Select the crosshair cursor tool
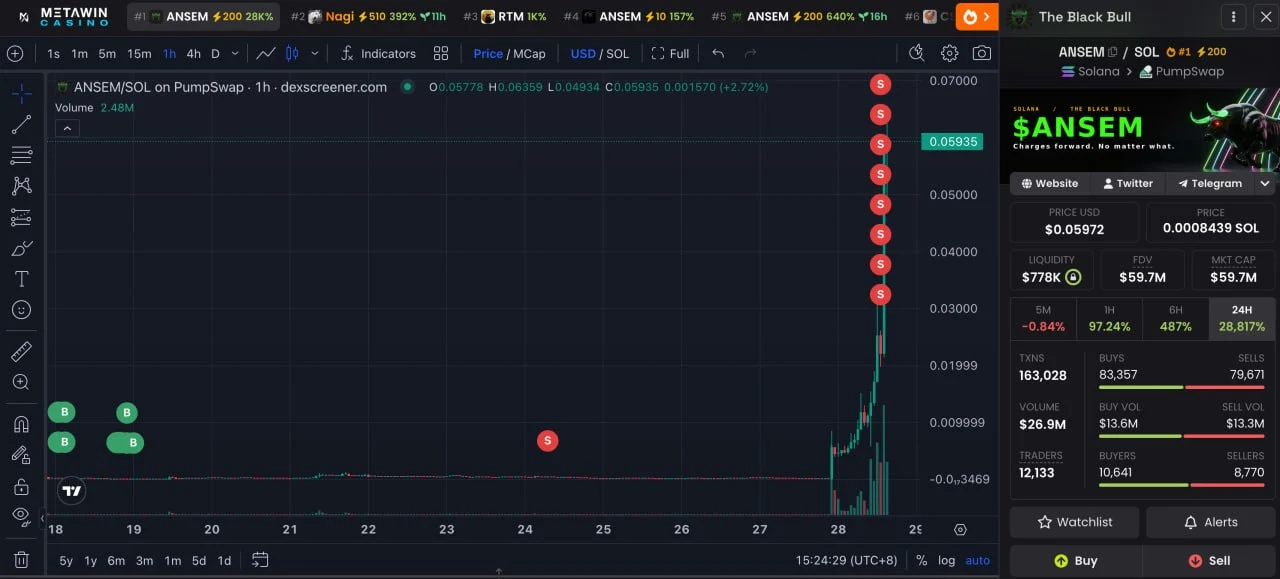 click(21, 93)
